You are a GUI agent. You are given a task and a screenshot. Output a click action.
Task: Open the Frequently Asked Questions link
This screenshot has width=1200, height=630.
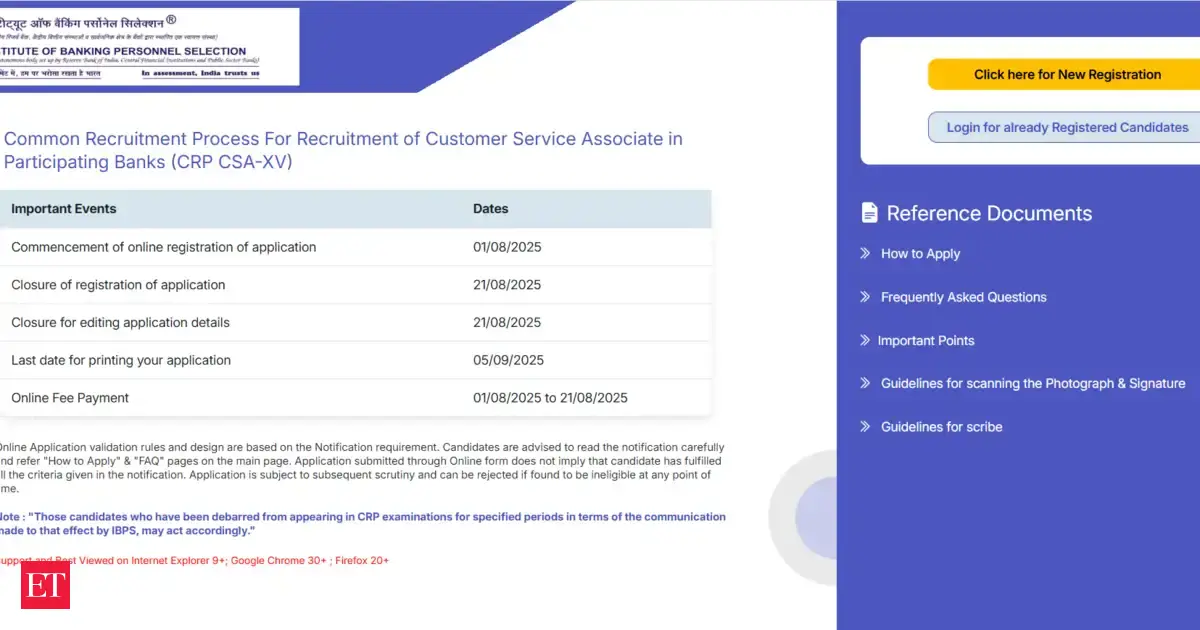click(963, 297)
